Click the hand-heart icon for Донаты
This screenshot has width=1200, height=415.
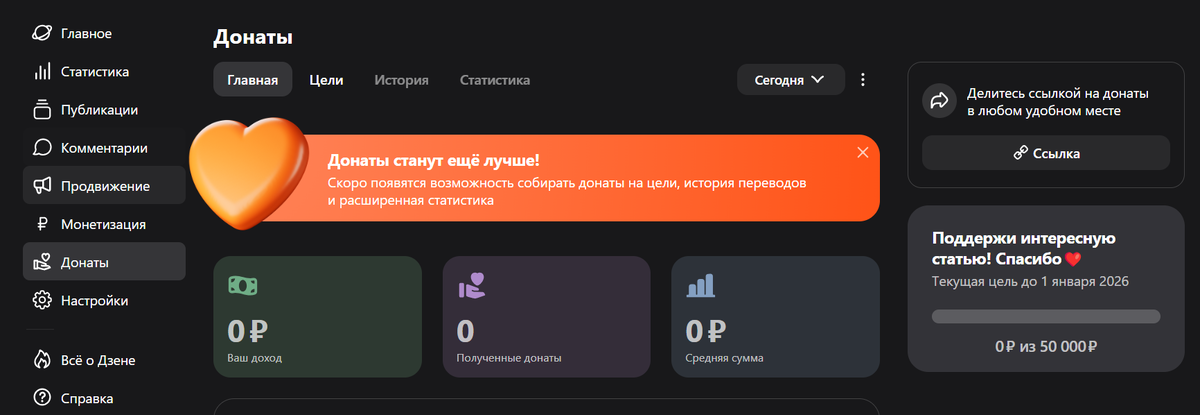coord(42,262)
